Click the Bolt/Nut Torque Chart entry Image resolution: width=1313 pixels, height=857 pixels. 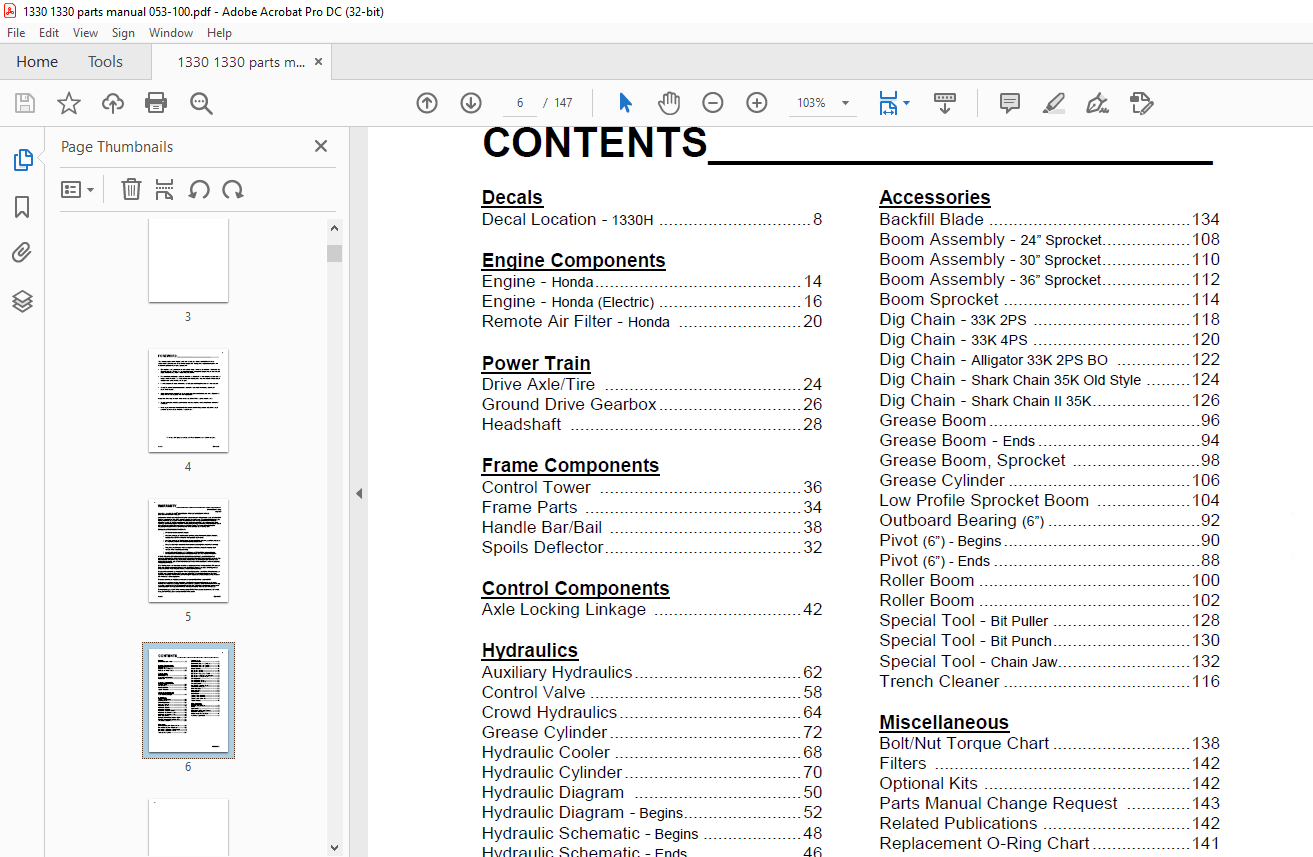click(x=1050, y=744)
